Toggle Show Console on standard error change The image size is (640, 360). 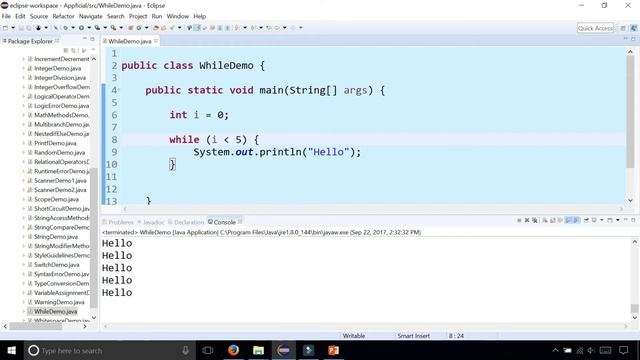(576, 220)
